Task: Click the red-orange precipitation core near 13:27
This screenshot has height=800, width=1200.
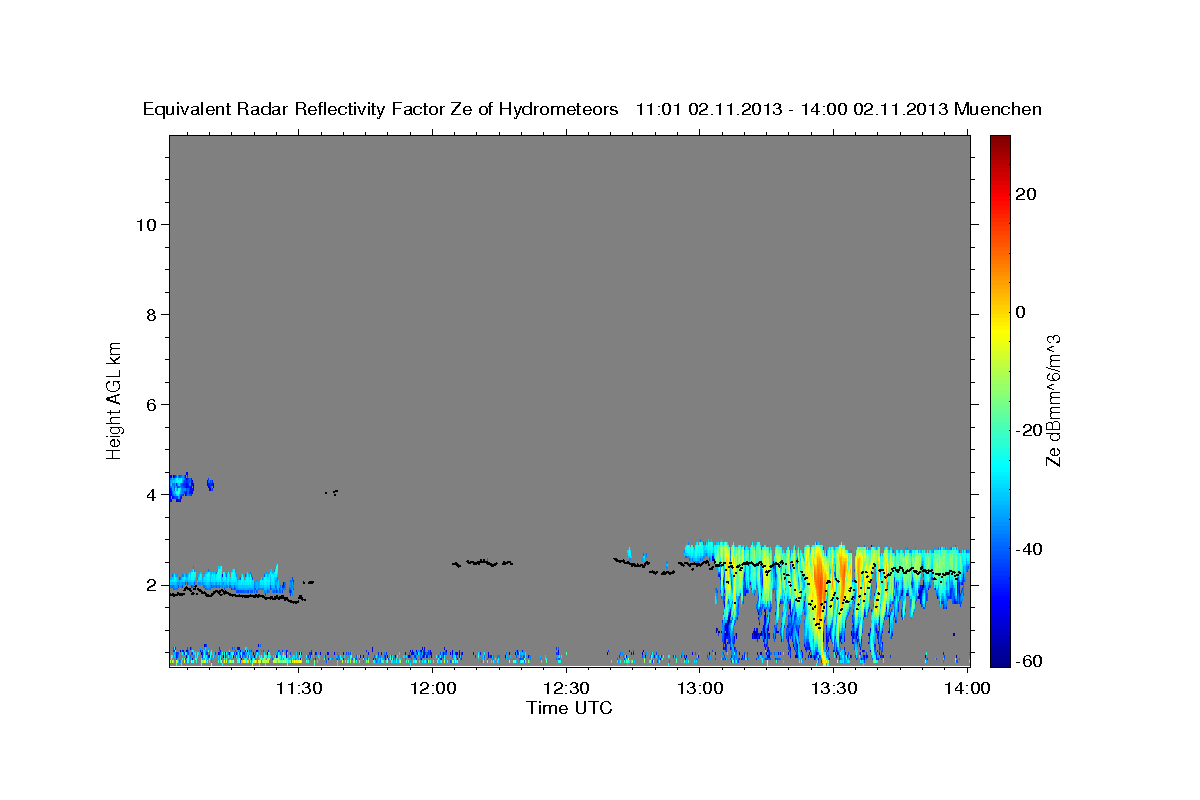Action: coord(819,585)
